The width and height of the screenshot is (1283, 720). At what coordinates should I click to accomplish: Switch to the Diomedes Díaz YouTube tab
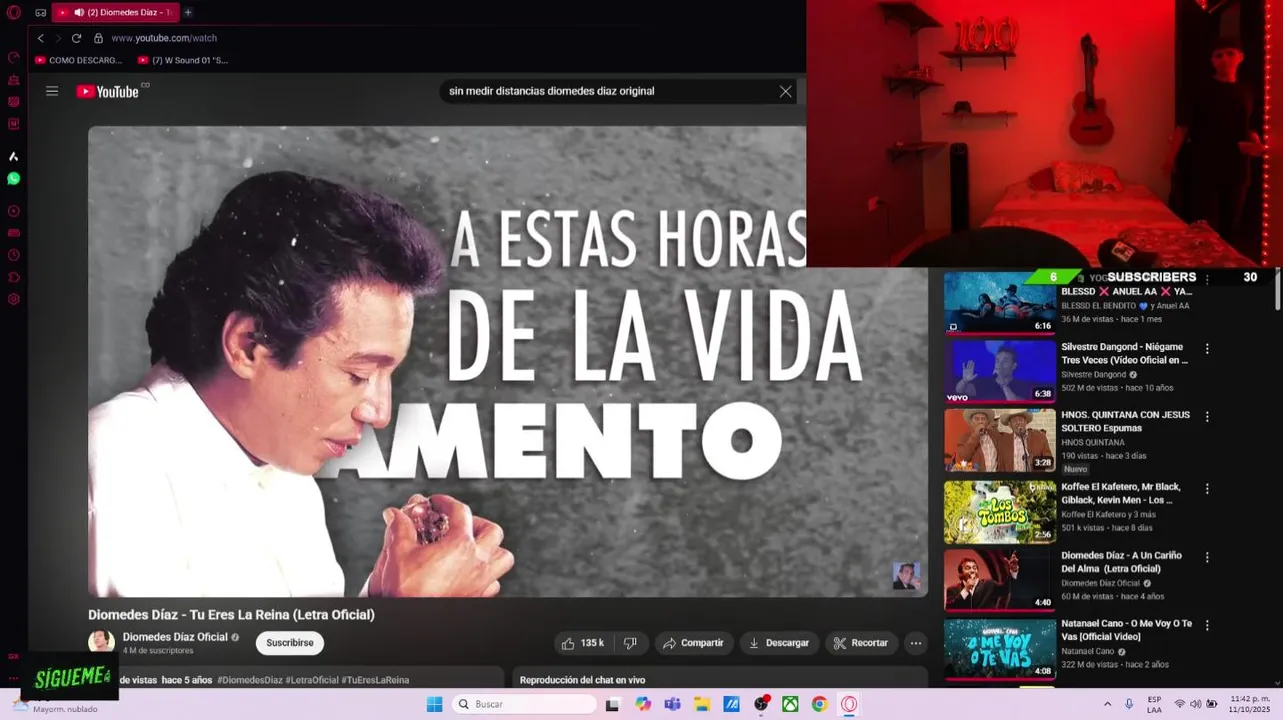point(114,12)
